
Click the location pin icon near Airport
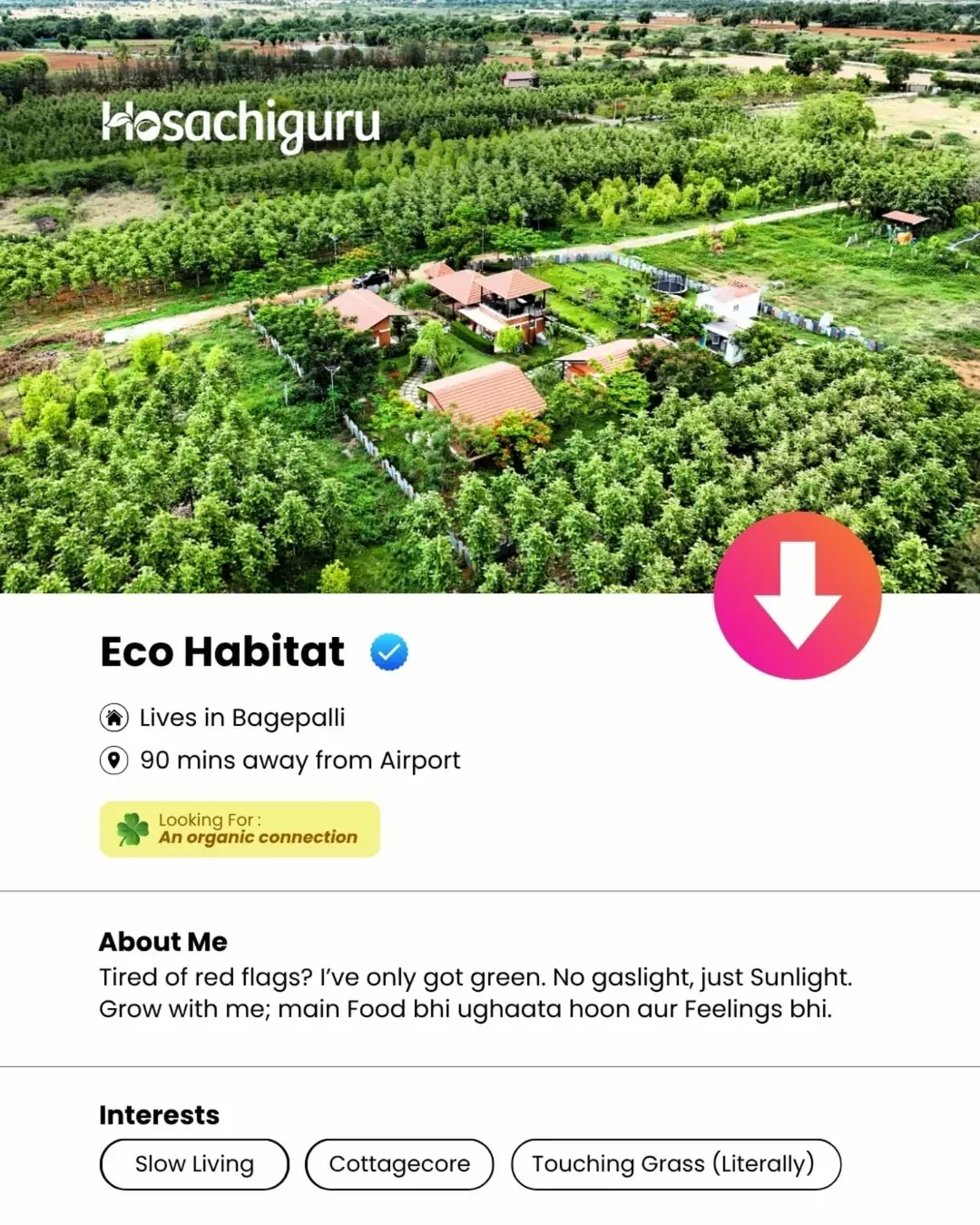click(113, 760)
